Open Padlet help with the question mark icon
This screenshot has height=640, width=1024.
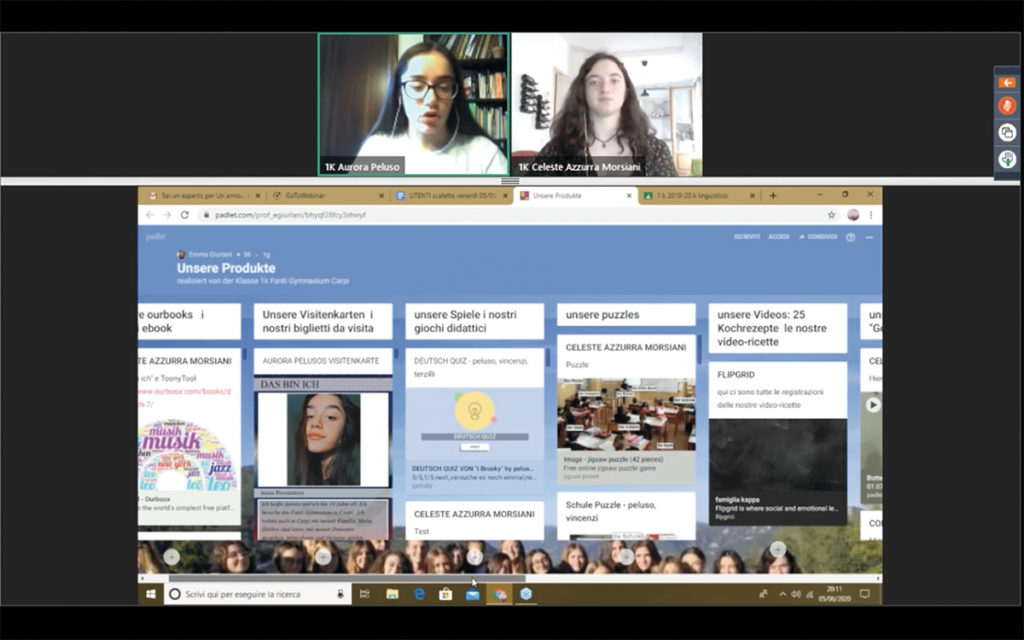pos(850,237)
